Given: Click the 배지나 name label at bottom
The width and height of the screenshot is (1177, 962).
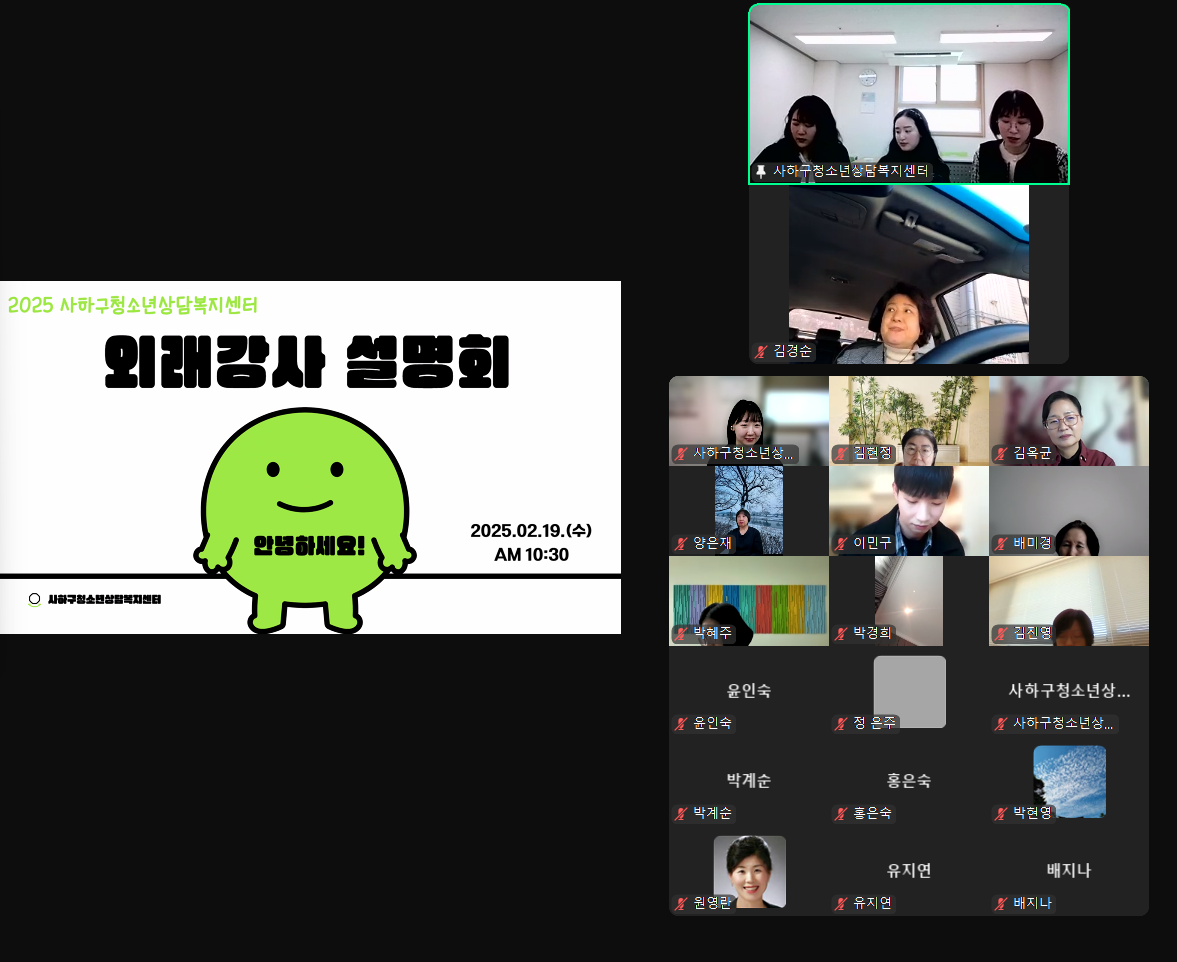Looking at the screenshot, I should point(1032,904).
